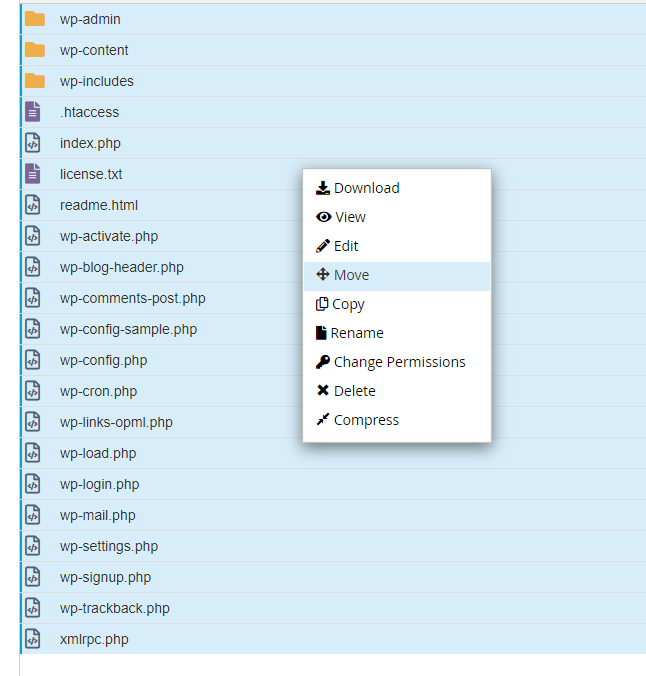Select the license.txt file name
This screenshot has height=676, width=646.
tap(91, 174)
